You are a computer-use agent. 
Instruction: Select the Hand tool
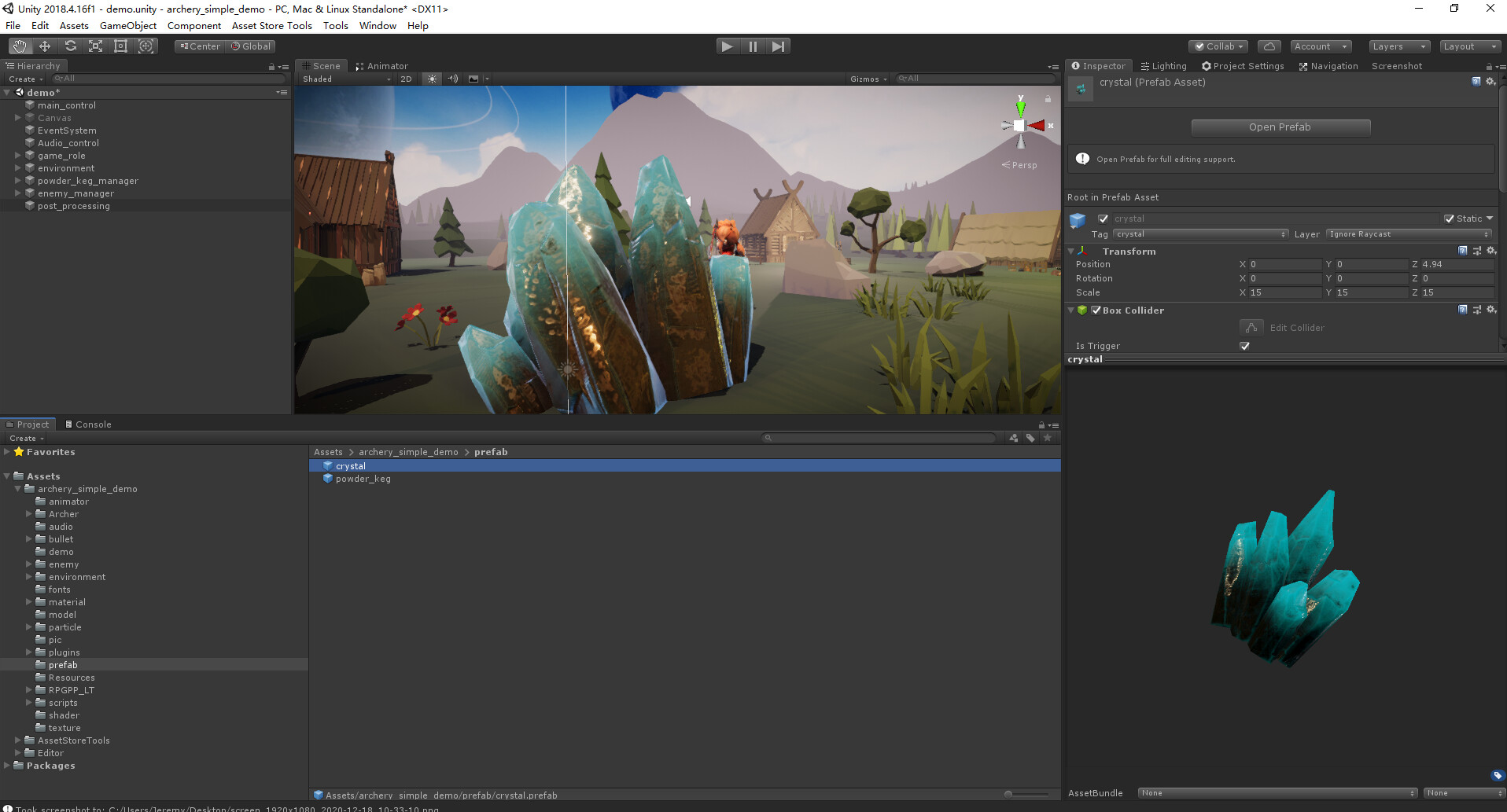[x=19, y=46]
